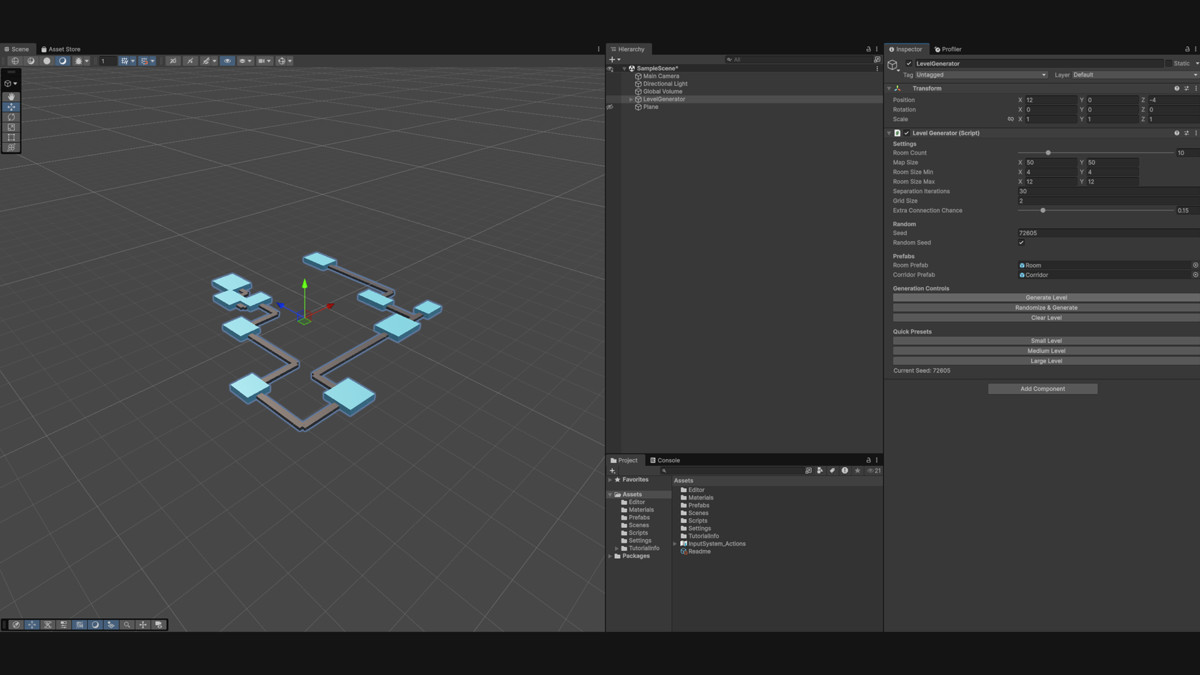The height and width of the screenshot is (675, 1200).
Task: Pick object for Room Prefab field
Action: pos(1195,265)
